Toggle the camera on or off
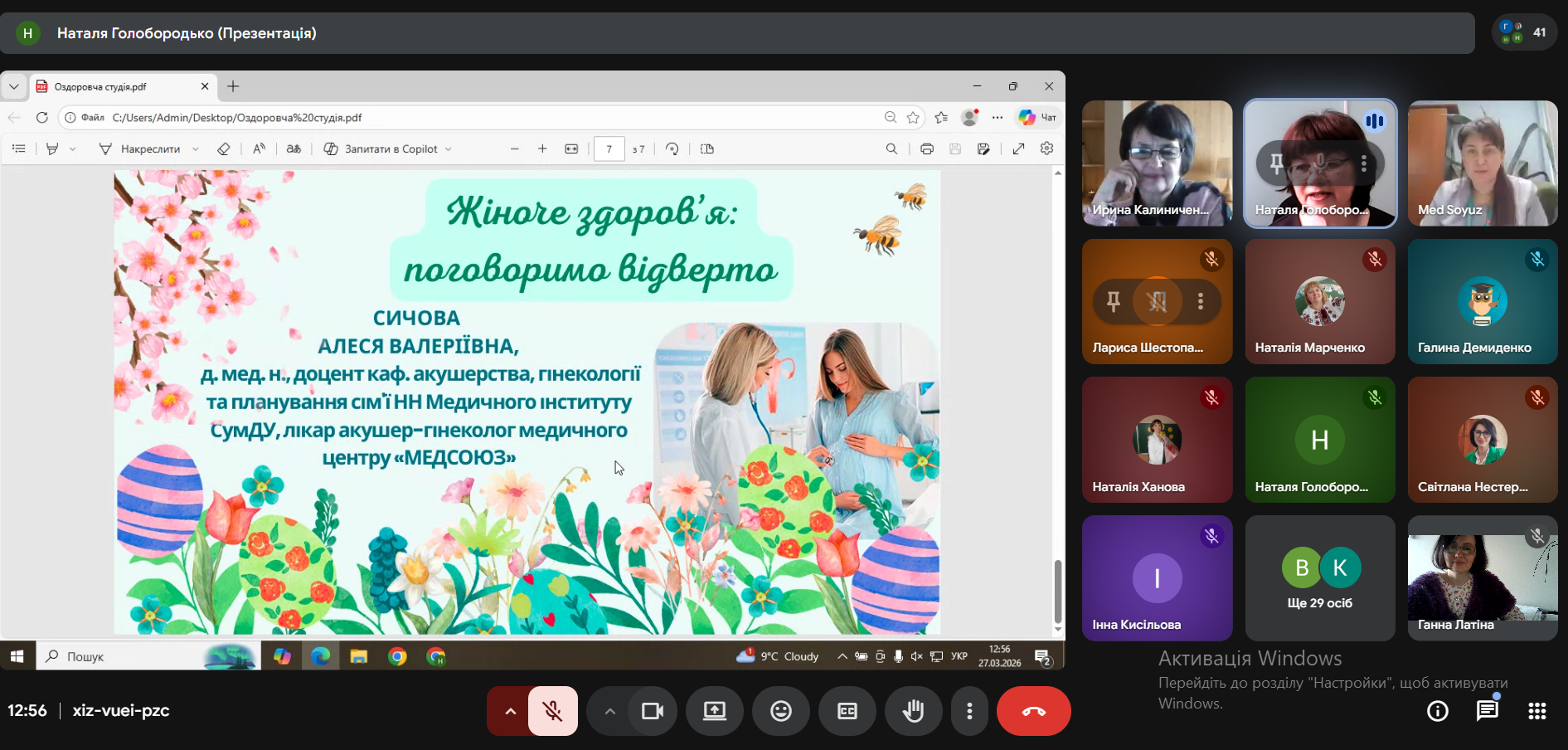 pos(653,711)
